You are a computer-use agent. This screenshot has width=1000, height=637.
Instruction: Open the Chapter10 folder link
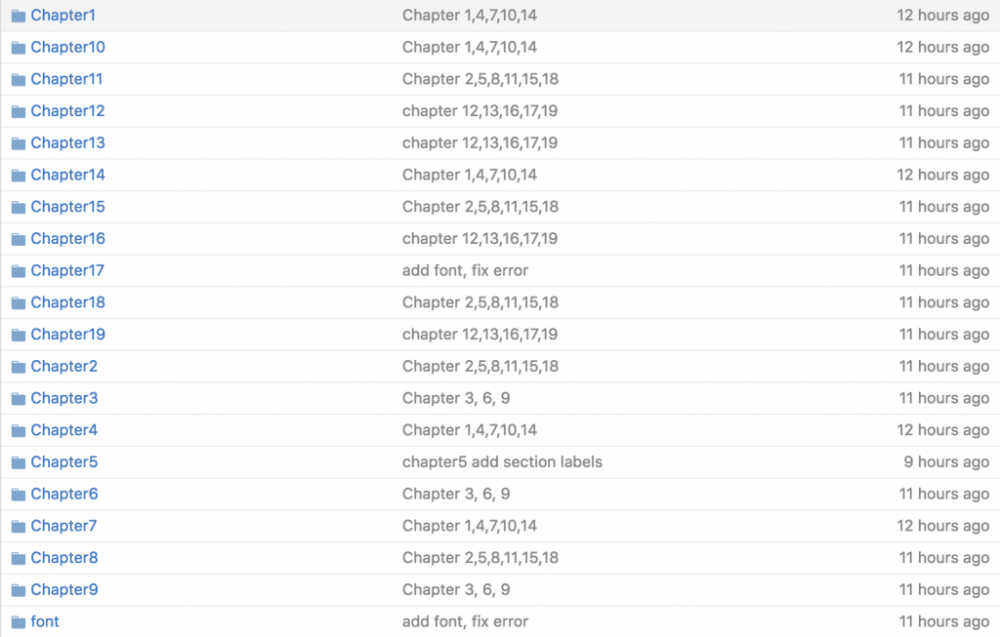67,47
